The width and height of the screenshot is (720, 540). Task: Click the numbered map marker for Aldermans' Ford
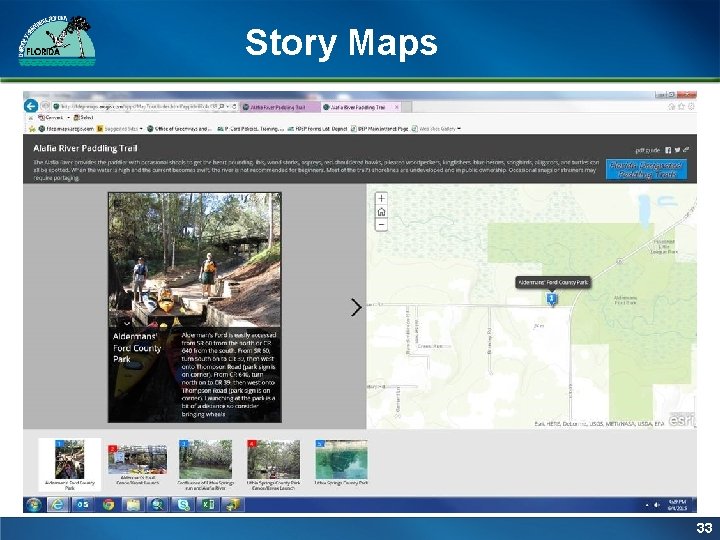point(552,299)
